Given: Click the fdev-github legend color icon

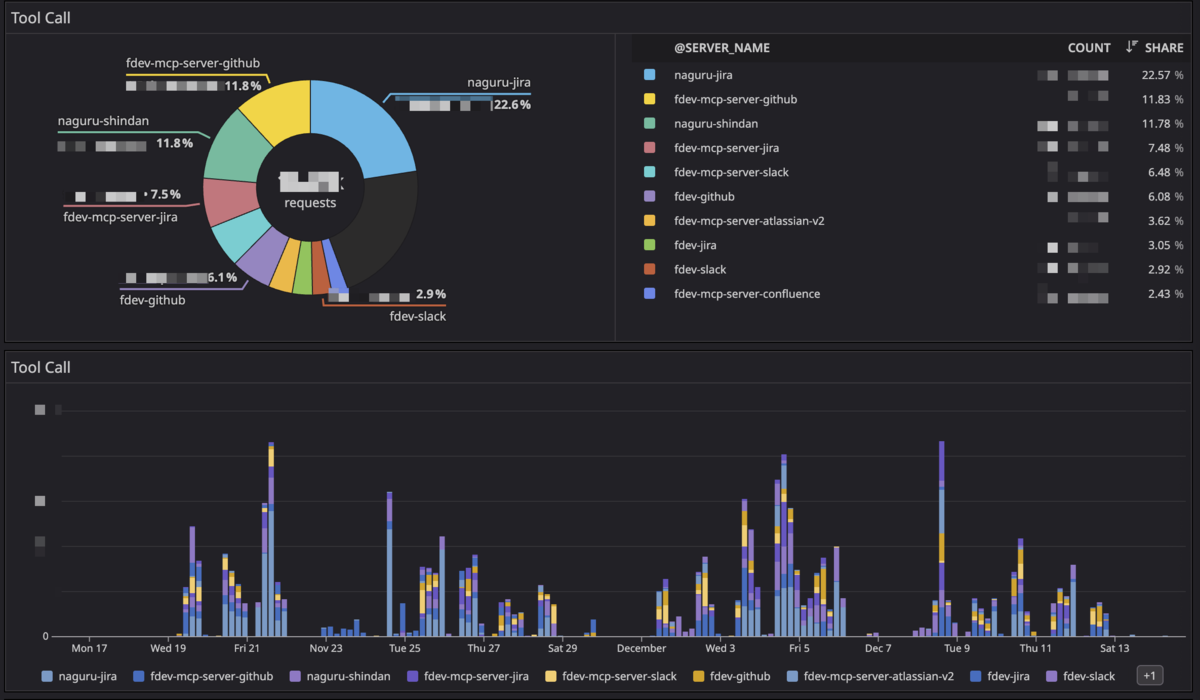Looking at the screenshot, I should coord(697,677).
